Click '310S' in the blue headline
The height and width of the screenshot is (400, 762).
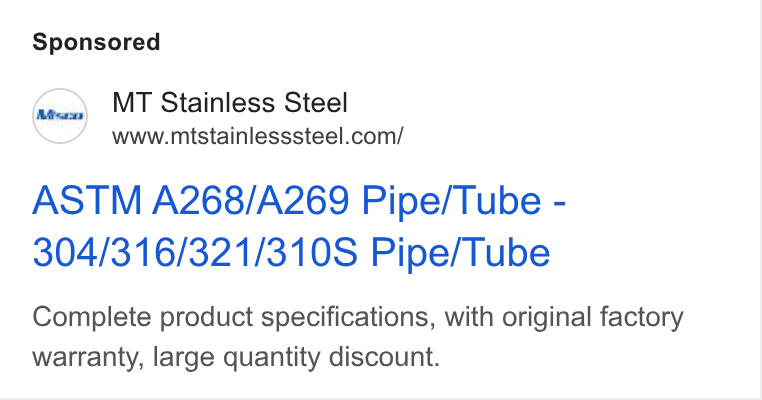(x=312, y=253)
